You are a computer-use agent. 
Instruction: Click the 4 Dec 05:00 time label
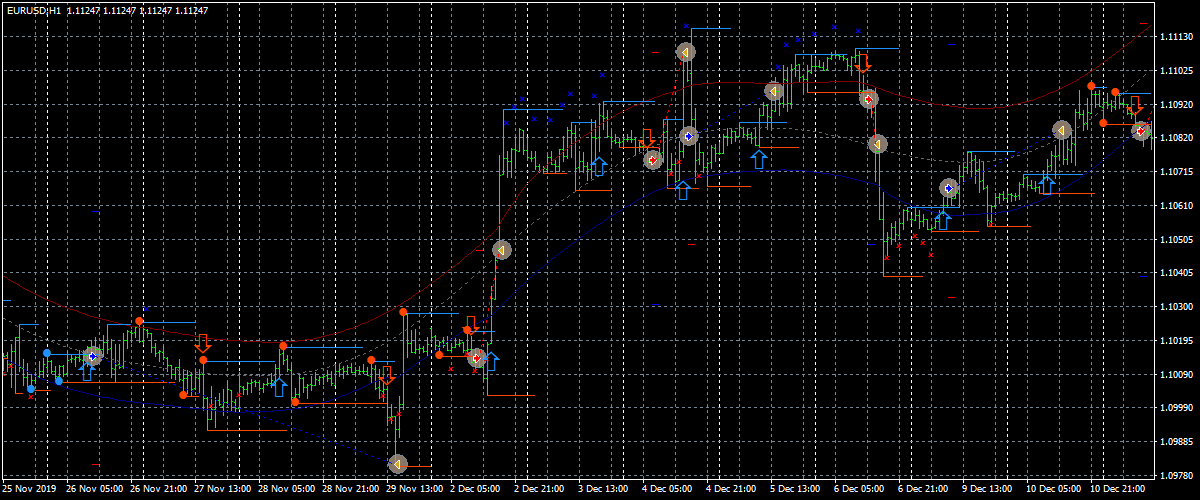point(668,490)
